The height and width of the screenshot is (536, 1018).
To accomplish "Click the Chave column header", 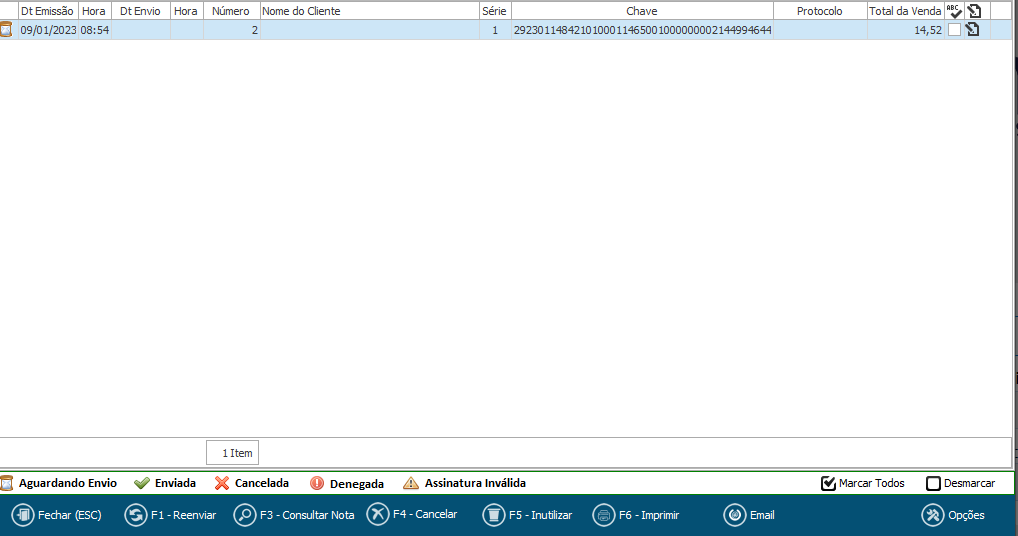I will [641, 11].
